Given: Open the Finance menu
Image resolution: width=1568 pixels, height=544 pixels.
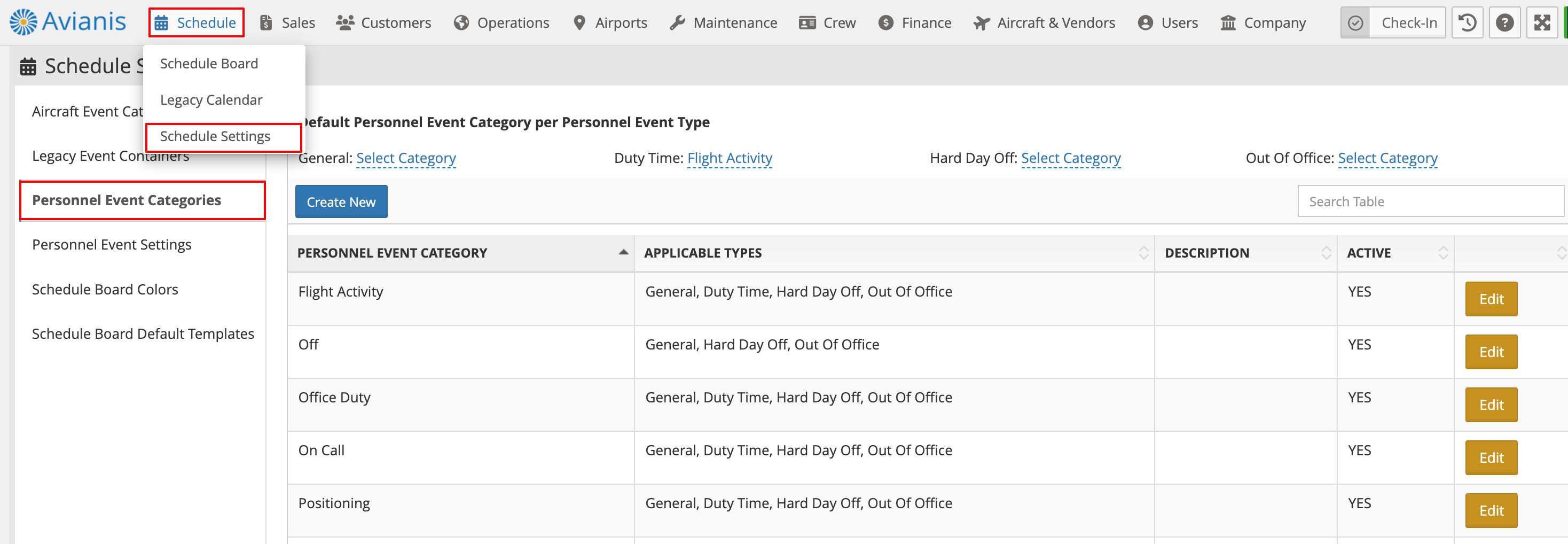Looking at the screenshot, I should (915, 23).
